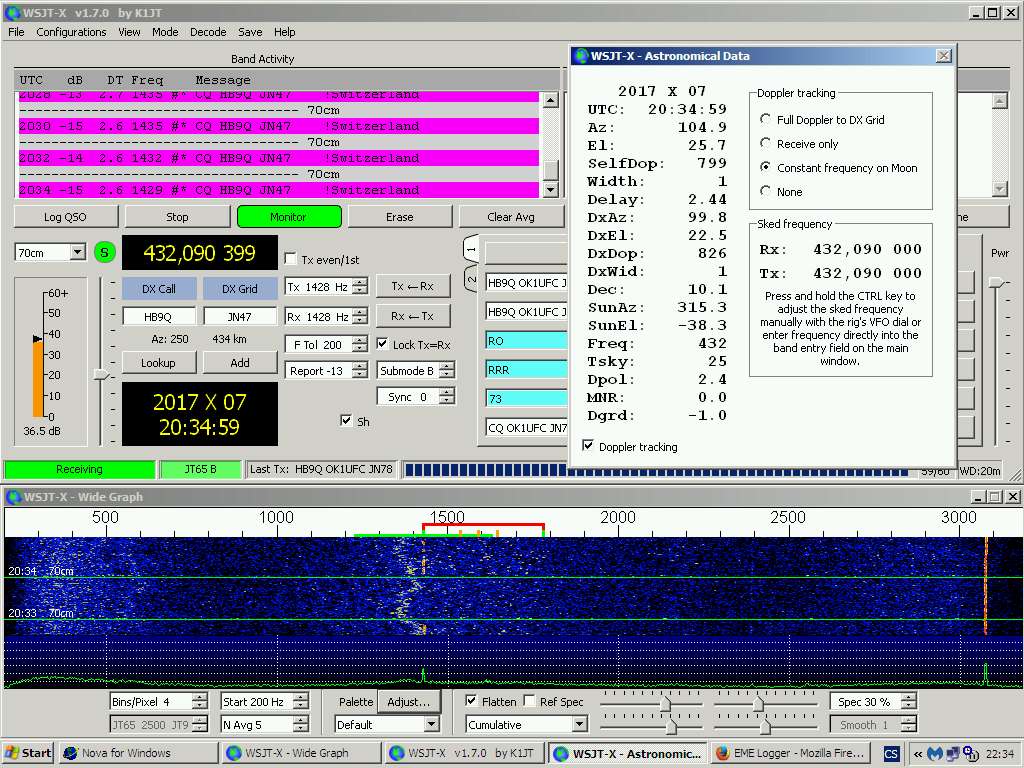The image size is (1024, 768).
Task: Open the Decode menu
Action: (x=208, y=32)
